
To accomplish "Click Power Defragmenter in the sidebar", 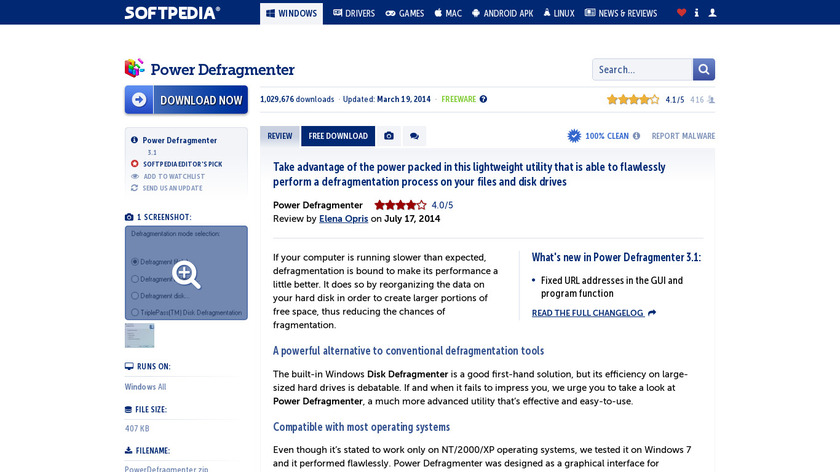I will [x=179, y=140].
